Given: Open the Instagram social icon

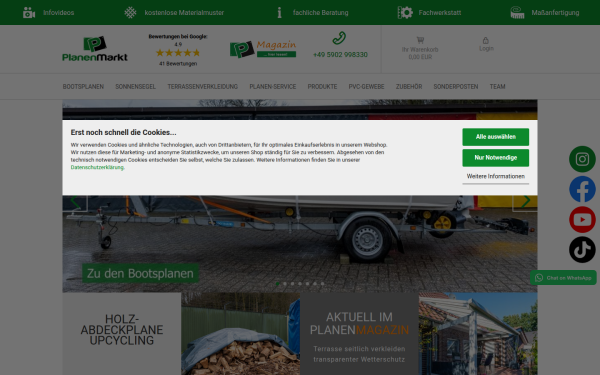Looking at the screenshot, I should point(582,159).
